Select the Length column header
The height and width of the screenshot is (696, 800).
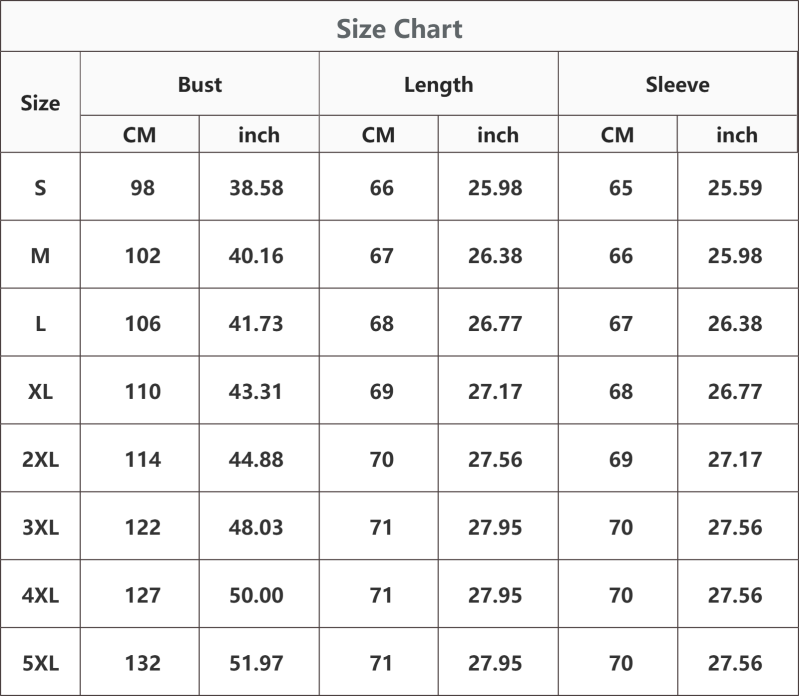tap(439, 85)
